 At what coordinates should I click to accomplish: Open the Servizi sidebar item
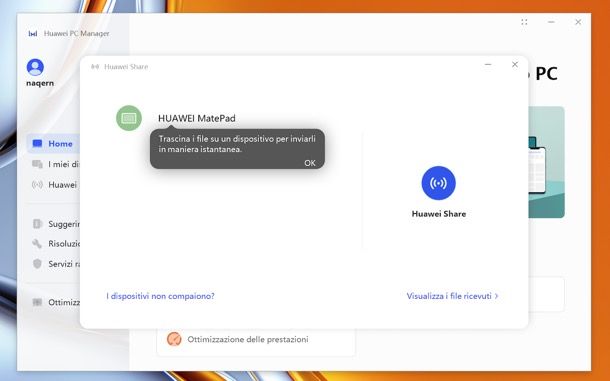click(x=55, y=264)
